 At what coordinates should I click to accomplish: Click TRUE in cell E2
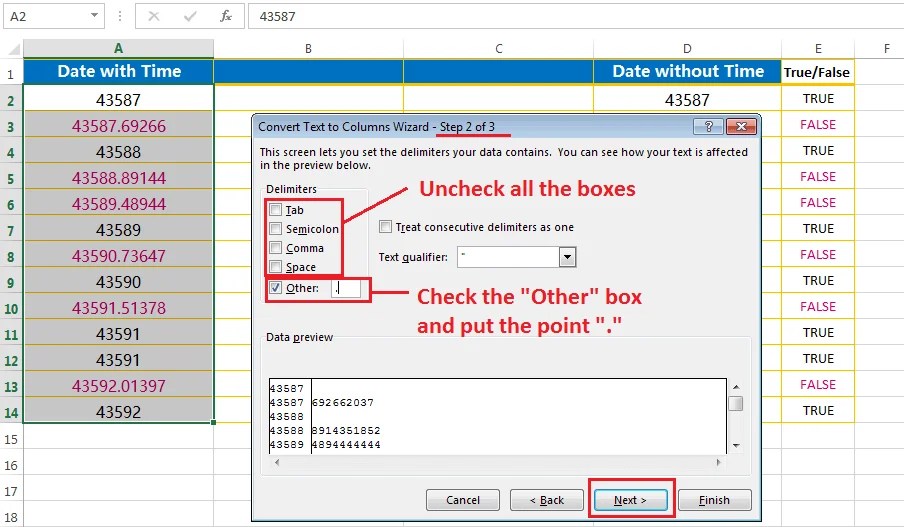point(818,99)
